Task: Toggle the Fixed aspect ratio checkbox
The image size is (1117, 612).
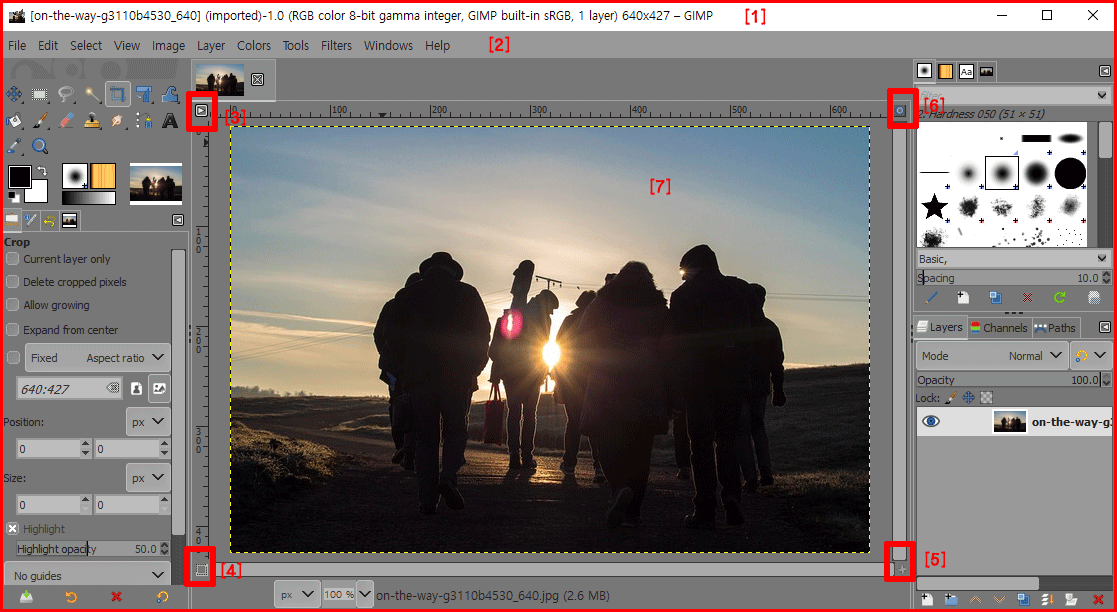Action: coord(12,358)
